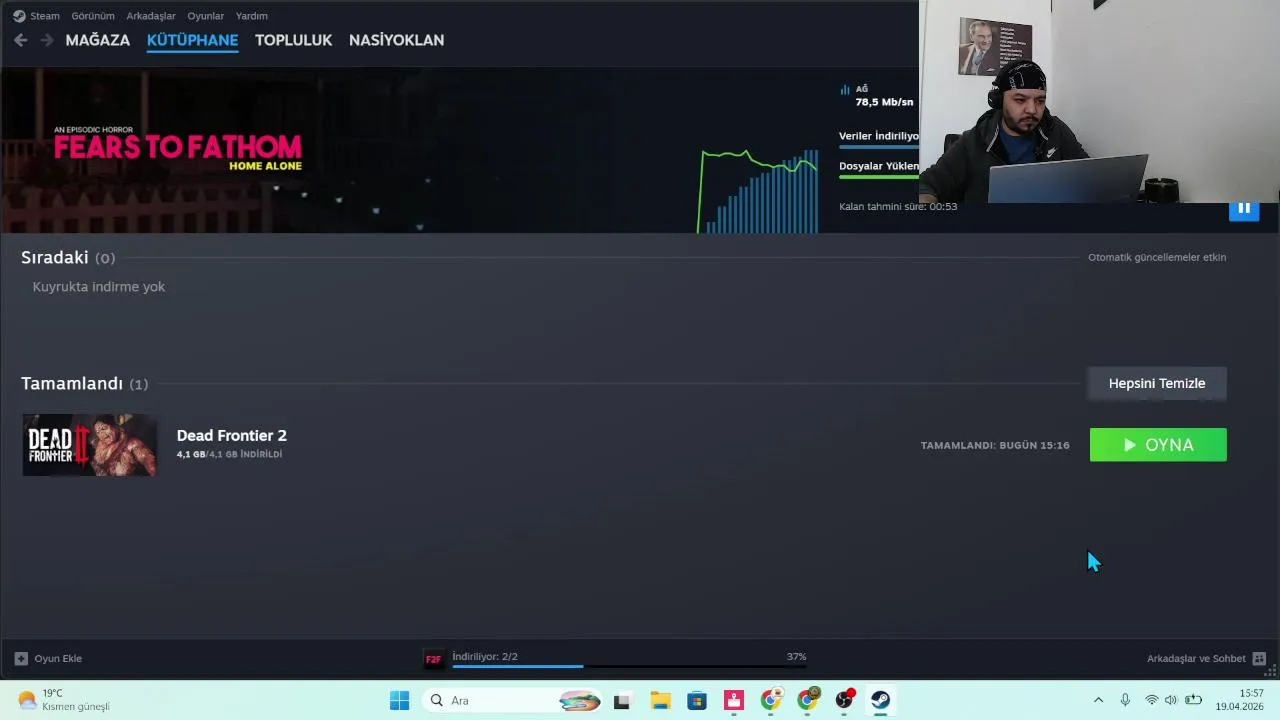Open the Arkadaşlar menu
Screen dimensions: 1280x720
[x=151, y=16]
